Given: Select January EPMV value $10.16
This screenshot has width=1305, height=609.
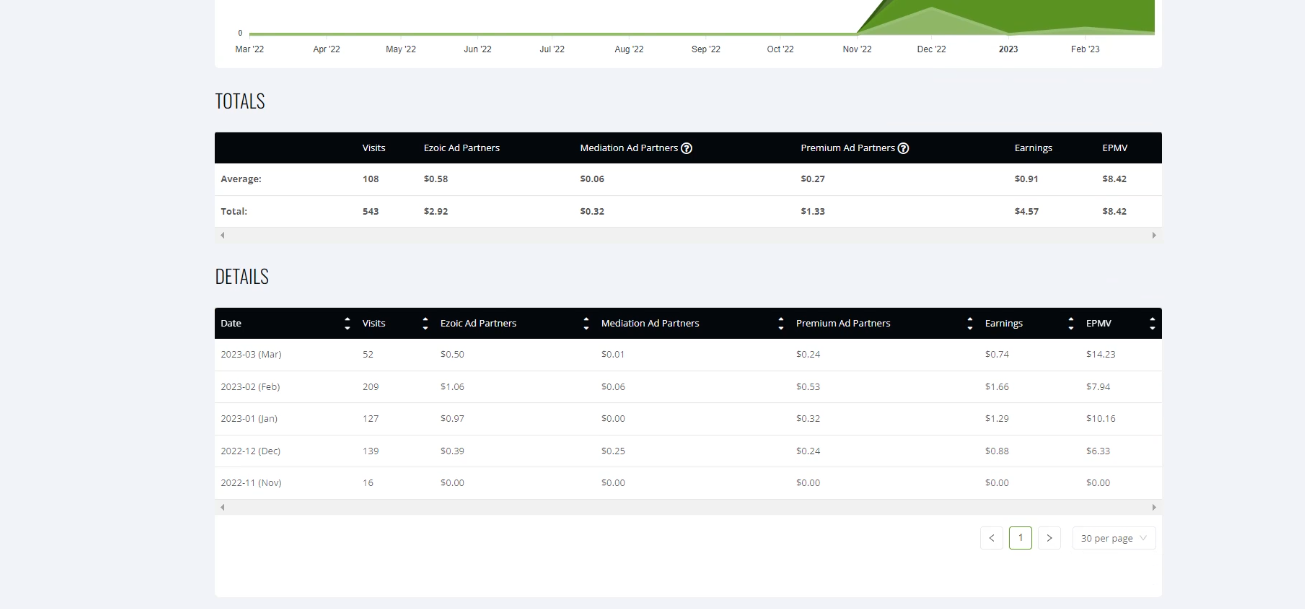Looking at the screenshot, I should 1100,419.
